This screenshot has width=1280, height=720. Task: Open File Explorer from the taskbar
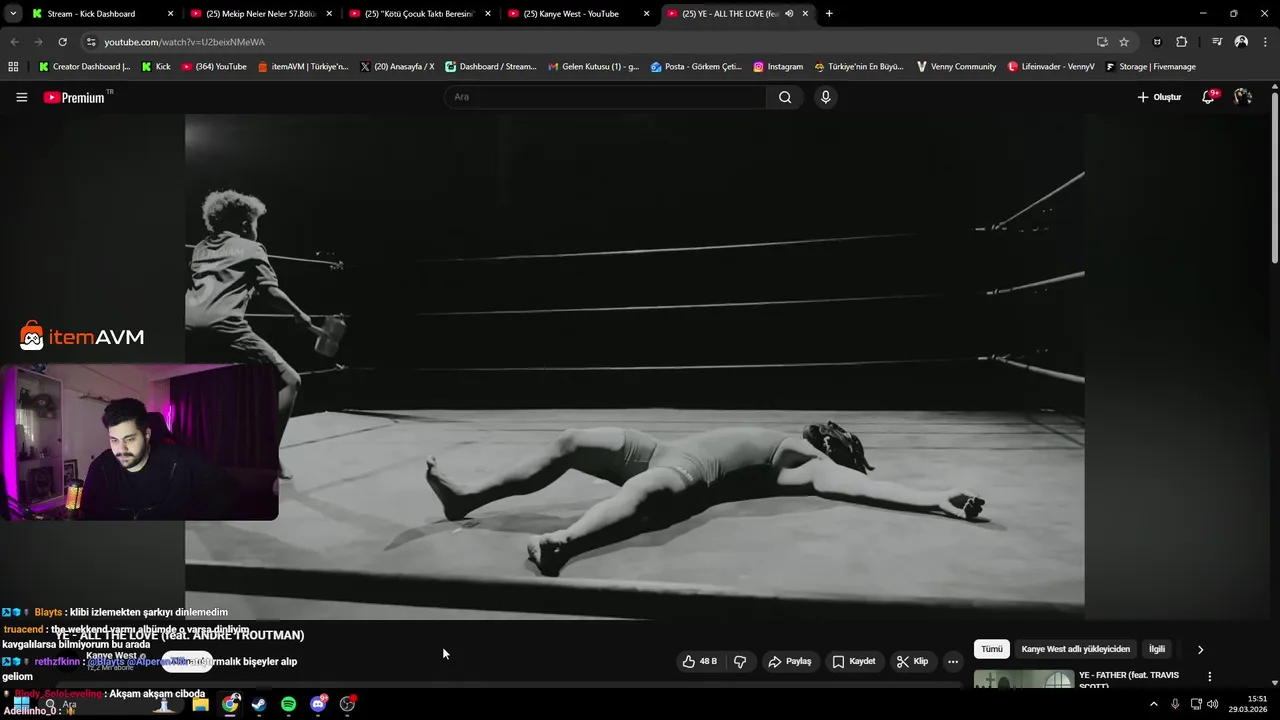tap(201, 704)
